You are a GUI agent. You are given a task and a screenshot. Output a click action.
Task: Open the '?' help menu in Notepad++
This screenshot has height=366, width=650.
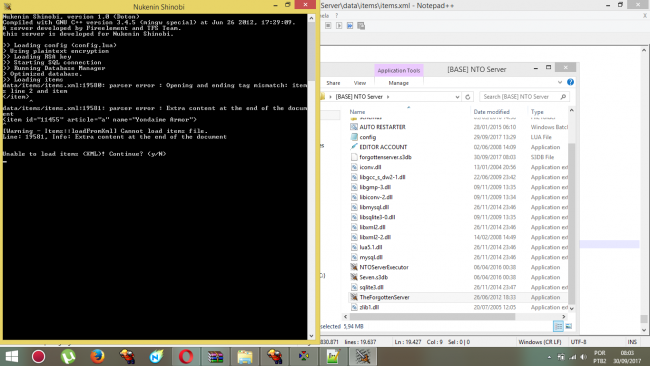click(x=337, y=16)
